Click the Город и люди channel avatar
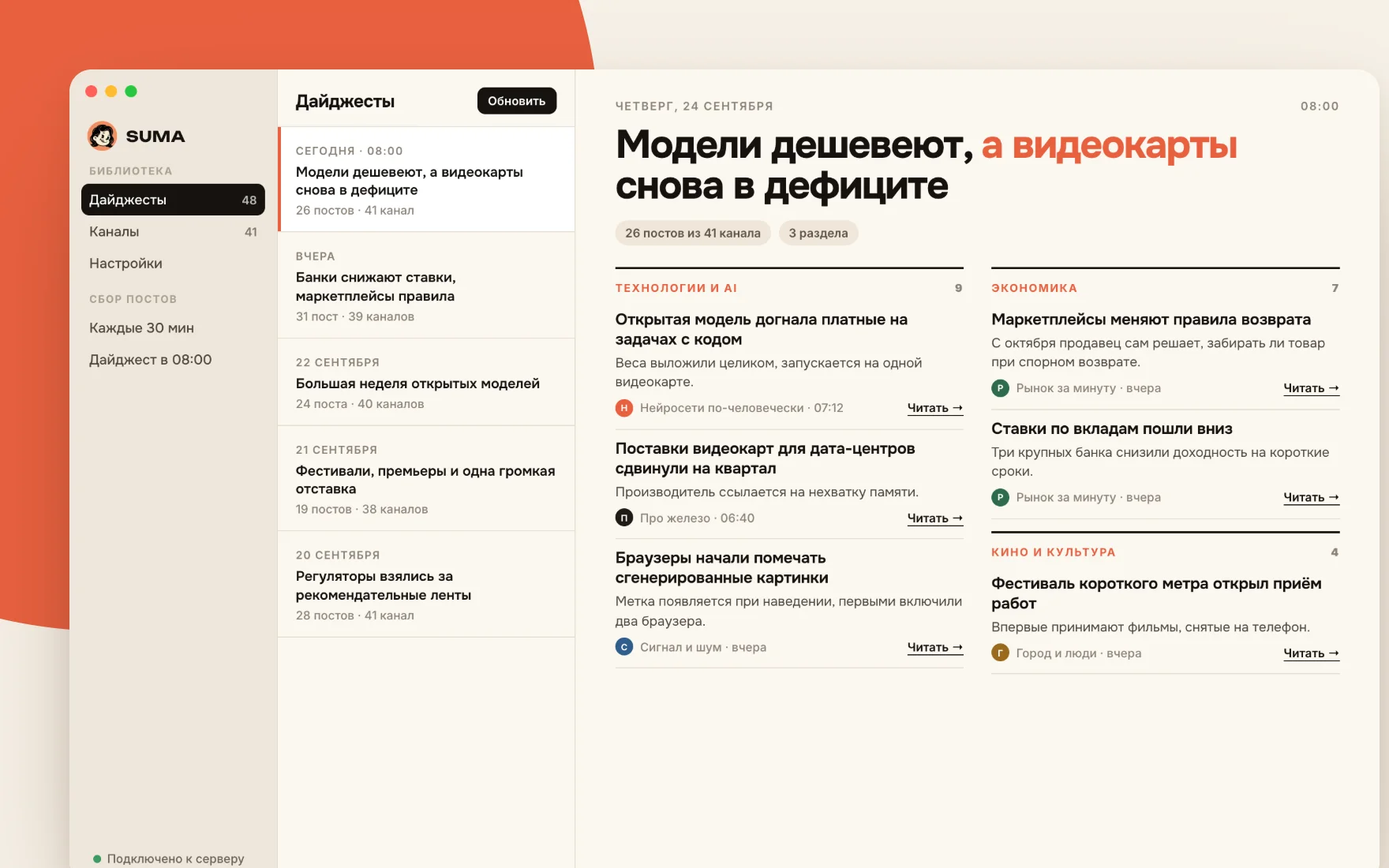Viewport: 1389px width, 868px height. click(x=1000, y=653)
